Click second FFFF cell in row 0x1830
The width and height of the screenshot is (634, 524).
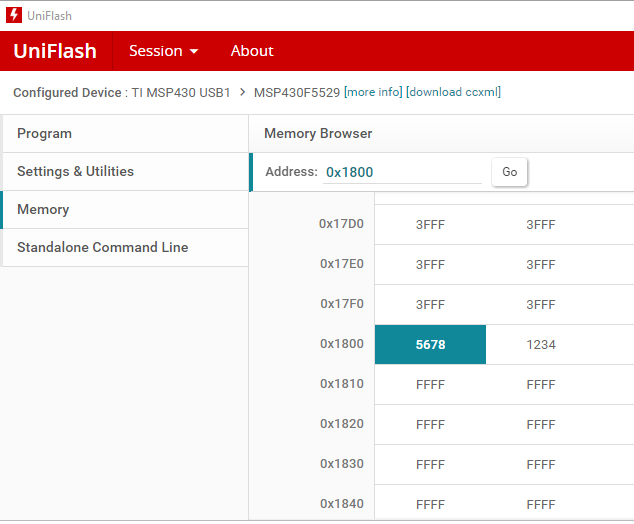541,465
